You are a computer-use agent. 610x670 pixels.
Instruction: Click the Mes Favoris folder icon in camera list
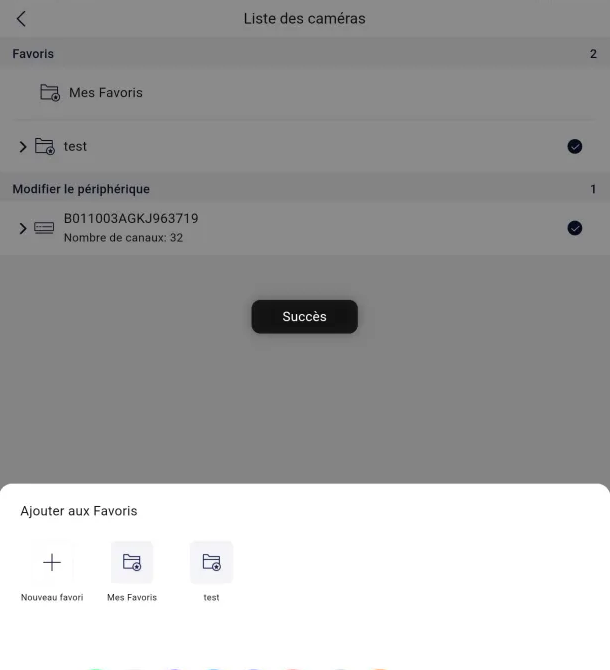coord(50,92)
